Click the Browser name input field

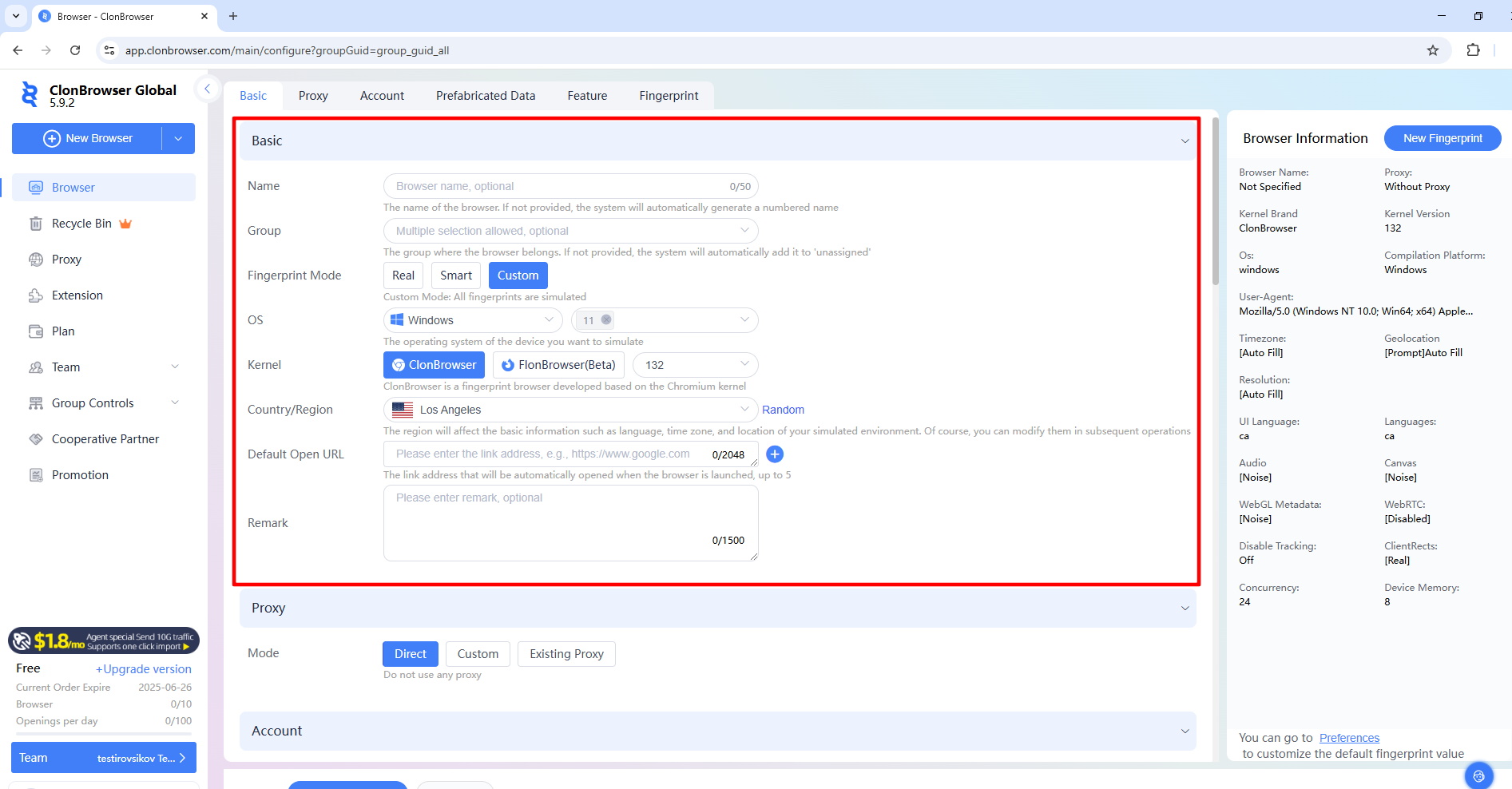559,186
